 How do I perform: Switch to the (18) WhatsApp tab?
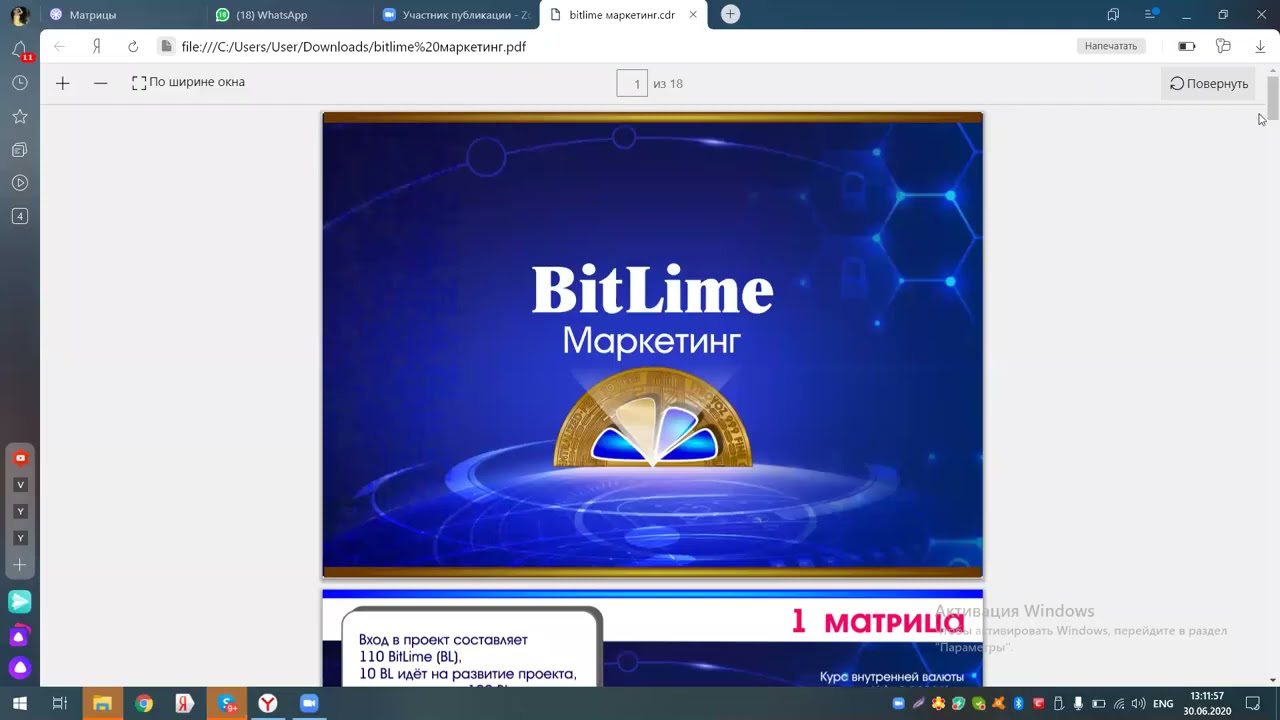[291, 15]
